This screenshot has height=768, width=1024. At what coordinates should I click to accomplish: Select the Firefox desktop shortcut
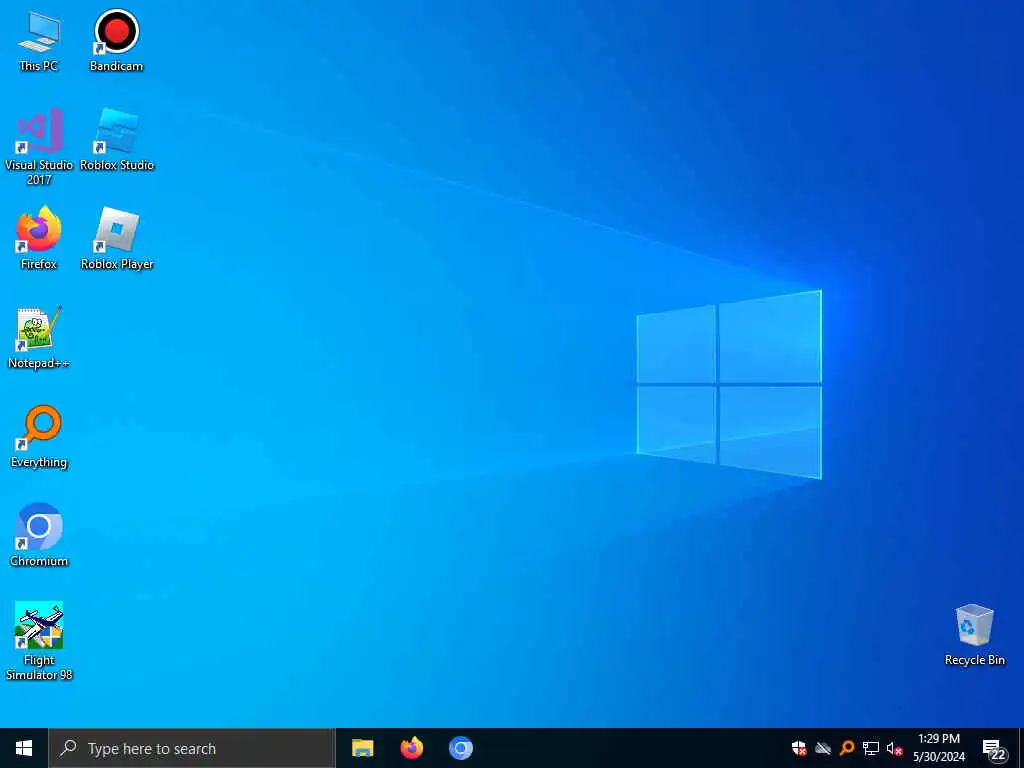point(39,239)
